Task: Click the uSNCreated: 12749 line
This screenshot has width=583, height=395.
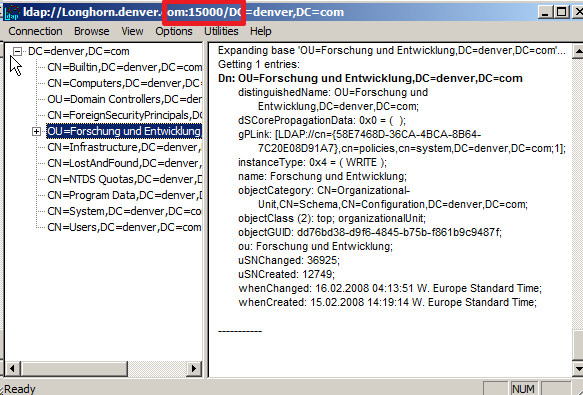Action: tap(286, 274)
